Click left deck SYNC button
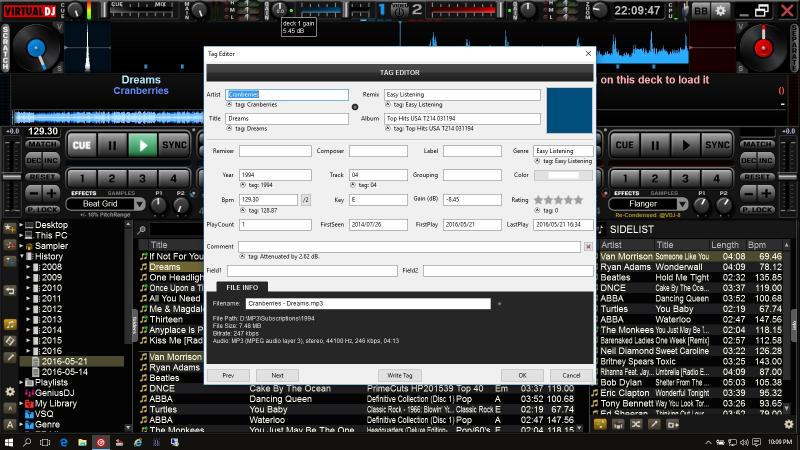 [173, 145]
